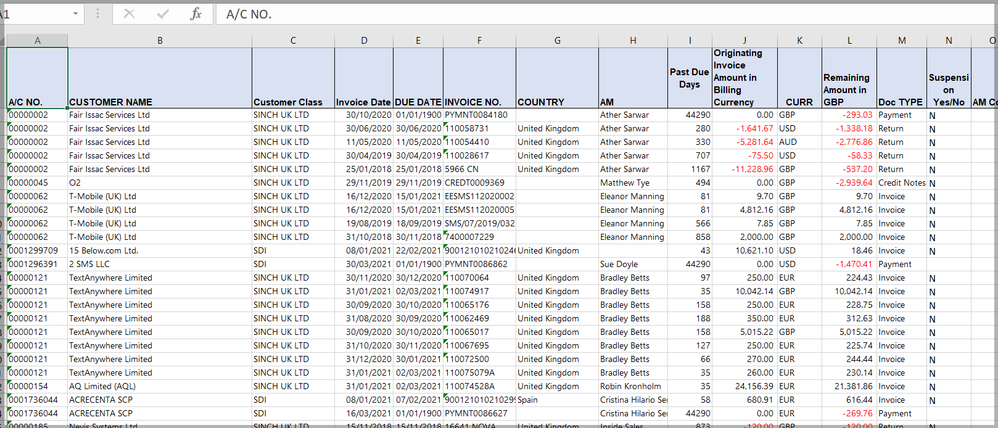The height and width of the screenshot is (428, 998).
Task: Select column I header
Action: tap(690, 41)
